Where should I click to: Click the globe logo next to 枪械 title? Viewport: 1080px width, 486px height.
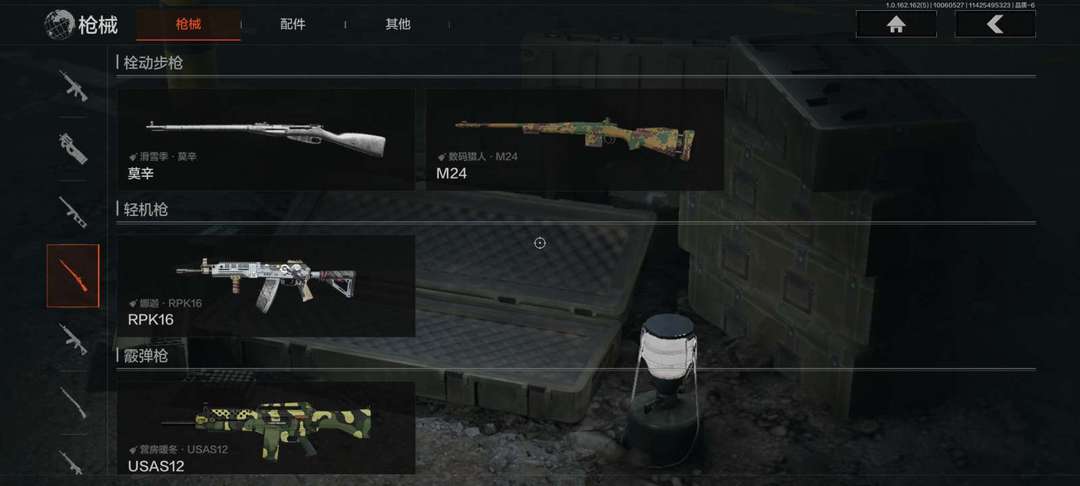59,24
